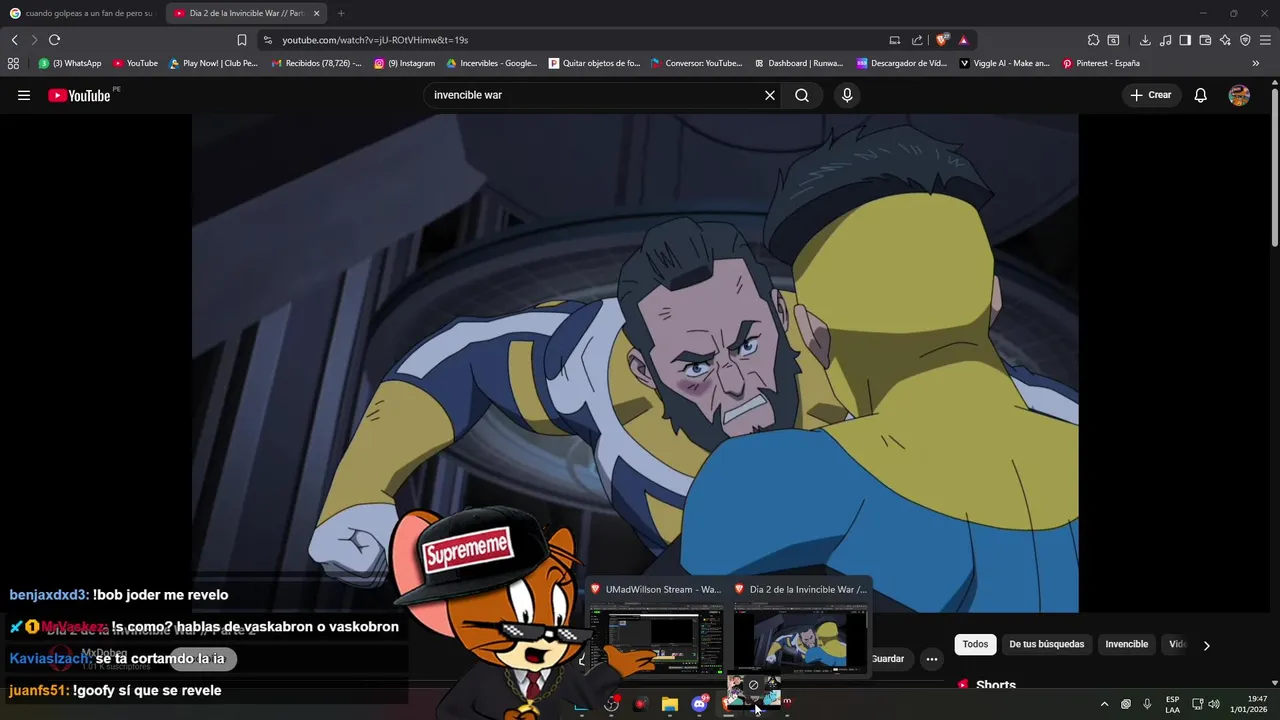Click the system tray microphone icon

click(1147, 704)
